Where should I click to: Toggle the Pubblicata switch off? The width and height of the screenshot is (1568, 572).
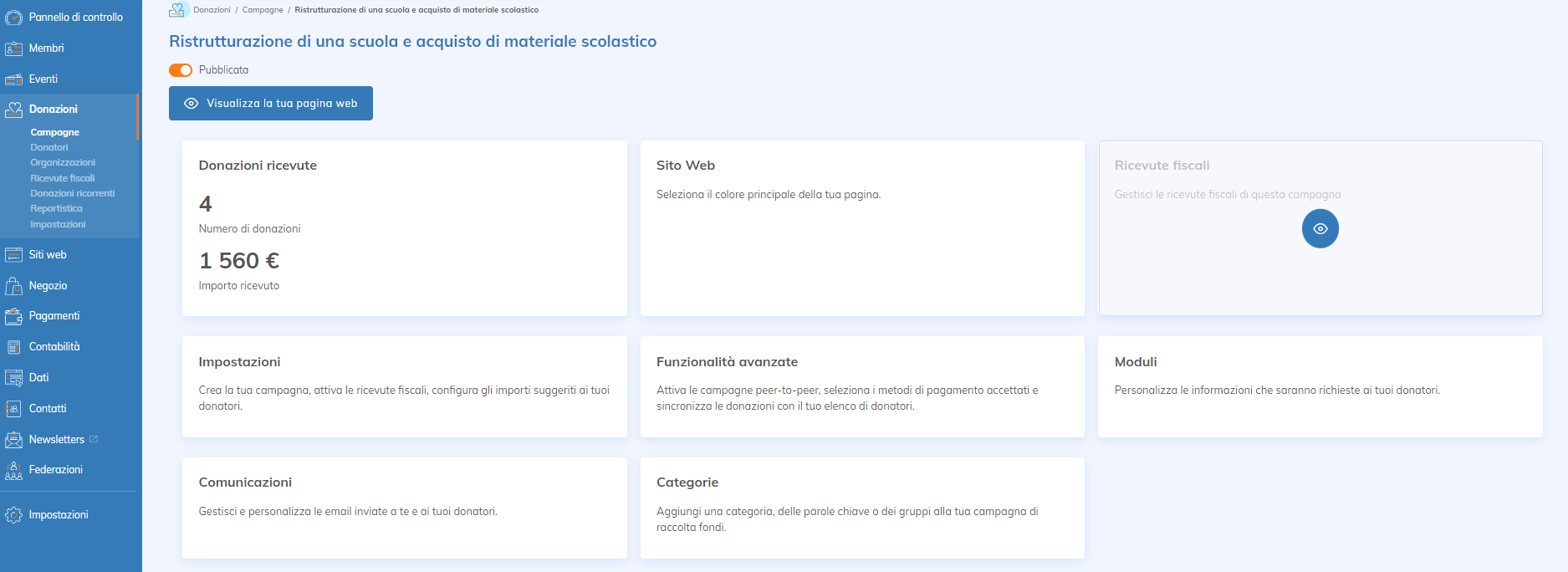point(181,70)
